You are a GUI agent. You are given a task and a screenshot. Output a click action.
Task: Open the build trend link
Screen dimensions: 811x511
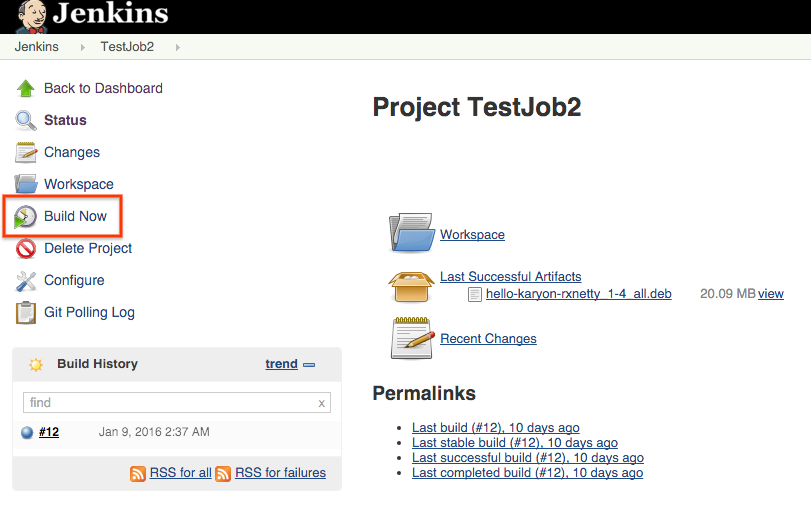281,364
